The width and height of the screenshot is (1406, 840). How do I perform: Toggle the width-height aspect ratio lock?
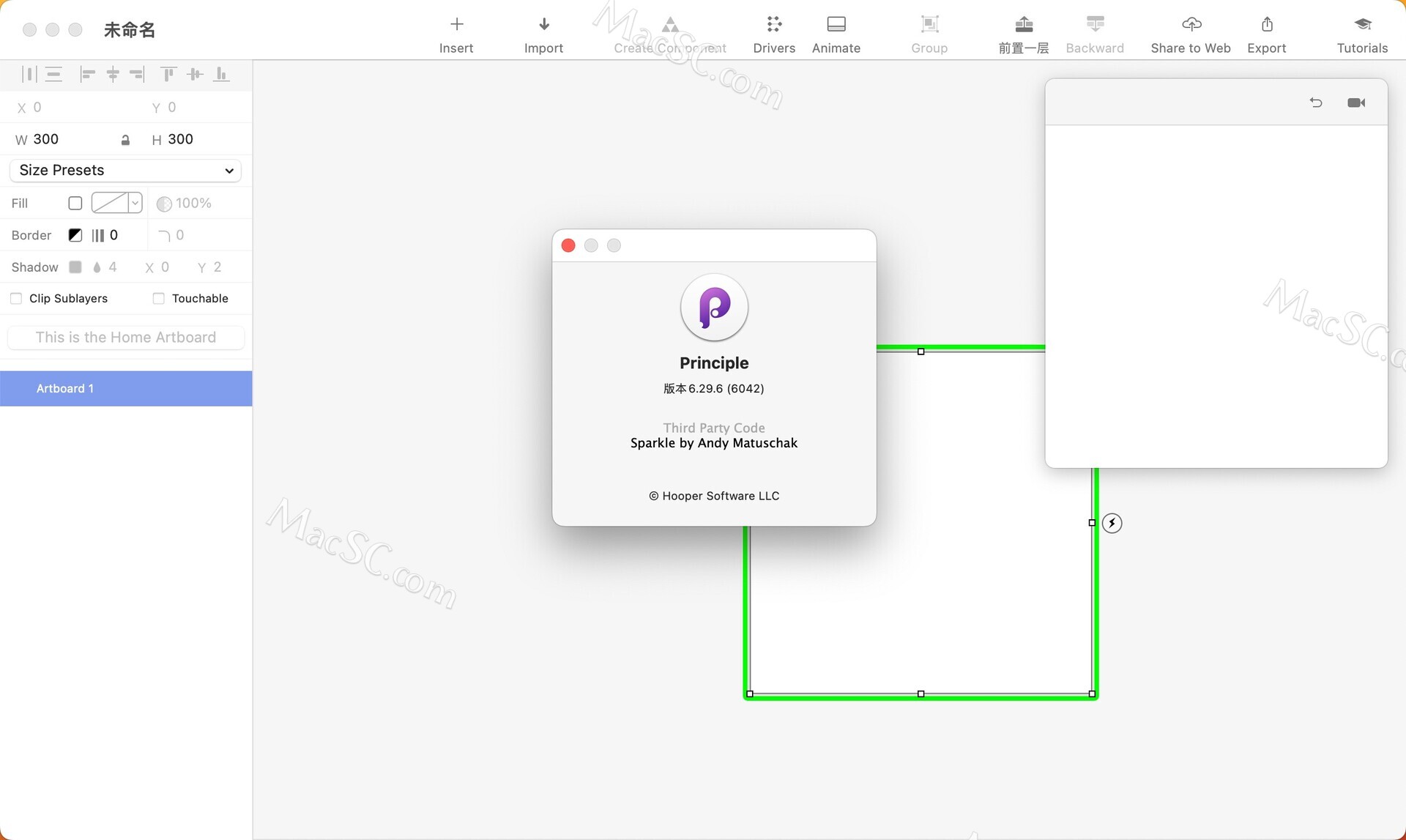coord(125,140)
